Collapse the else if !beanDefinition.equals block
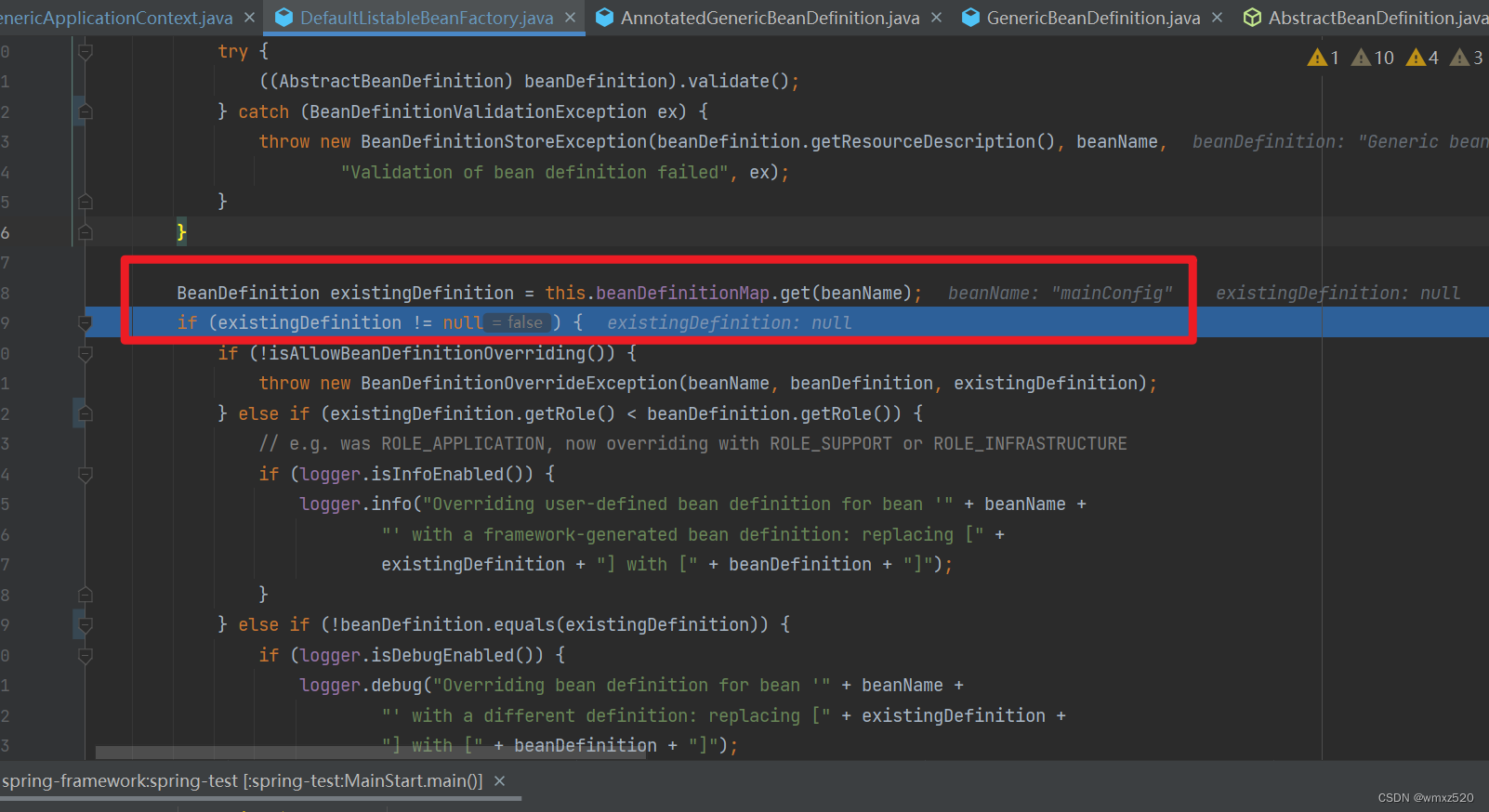Image resolution: width=1489 pixels, height=812 pixels. [86, 625]
